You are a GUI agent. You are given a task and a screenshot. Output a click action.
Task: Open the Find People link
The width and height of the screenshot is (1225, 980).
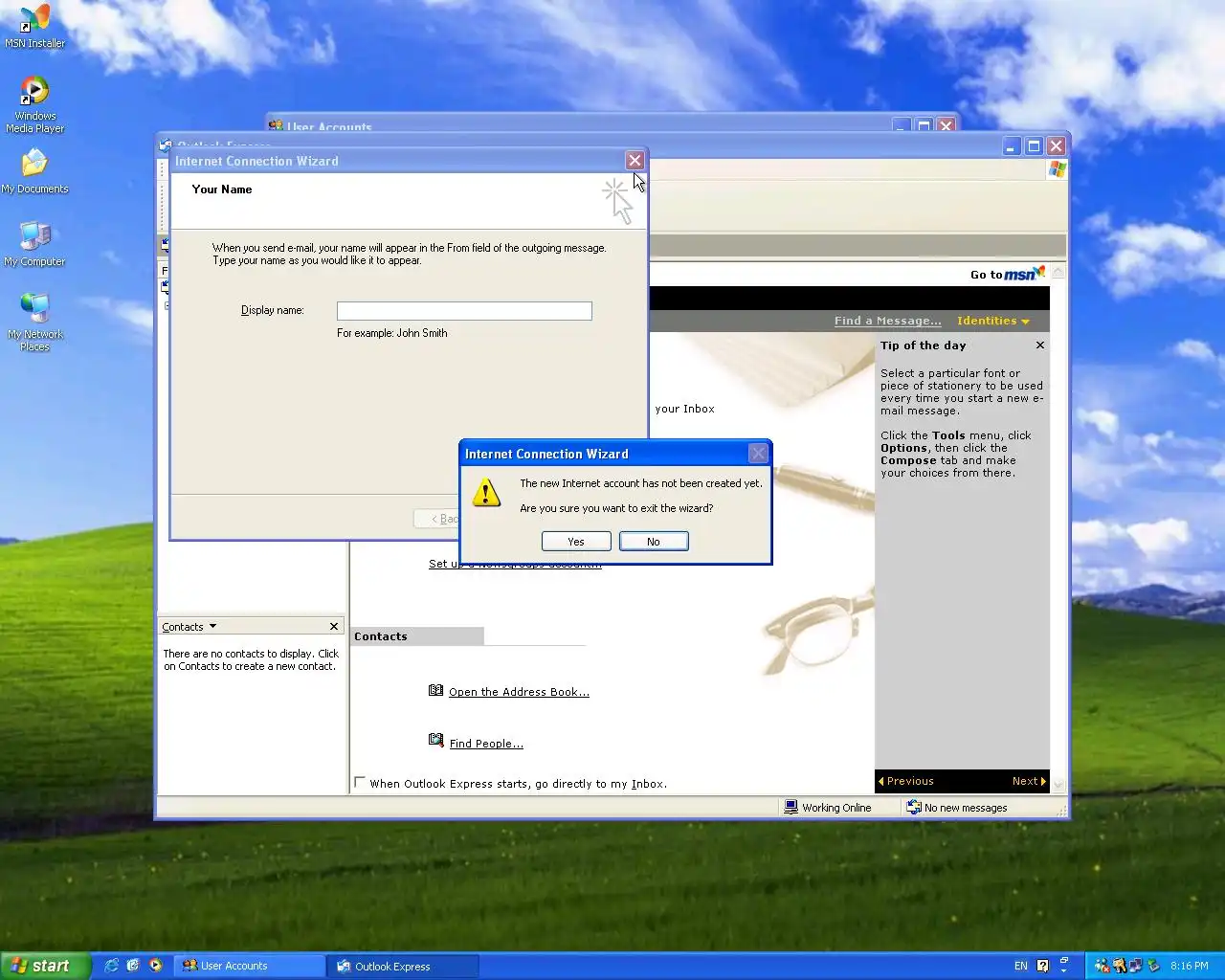[x=486, y=744]
